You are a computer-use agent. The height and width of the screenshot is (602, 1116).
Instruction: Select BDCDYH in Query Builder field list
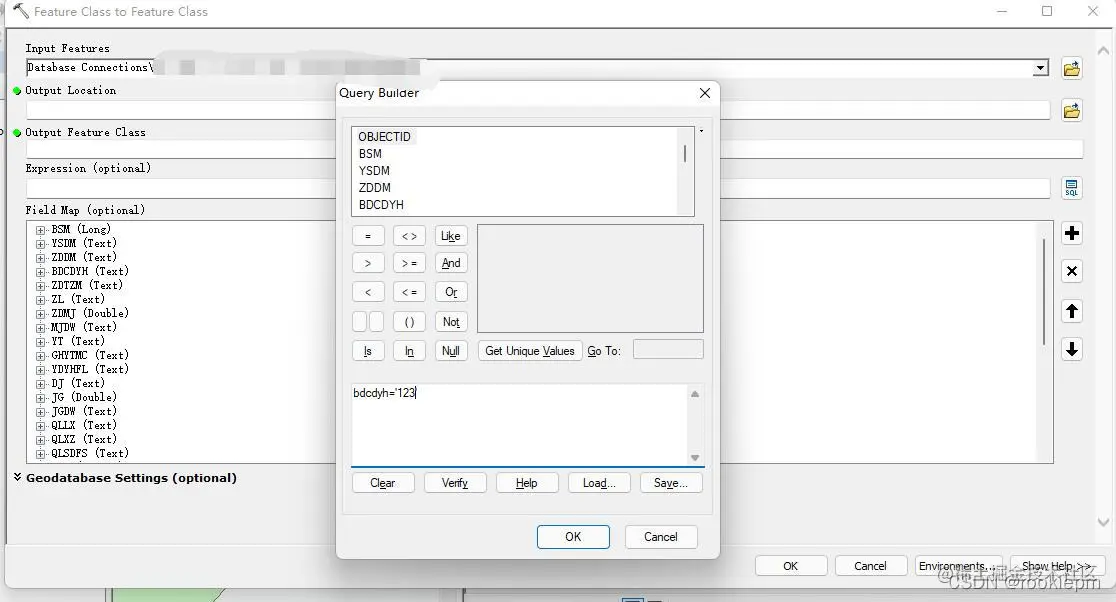[x=381, y=205]
